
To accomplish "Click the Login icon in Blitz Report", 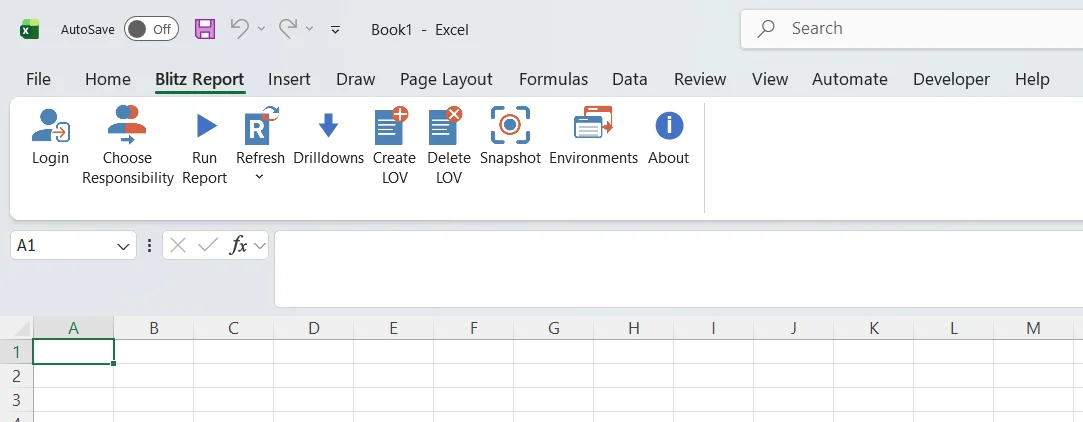I will point(50,126).
